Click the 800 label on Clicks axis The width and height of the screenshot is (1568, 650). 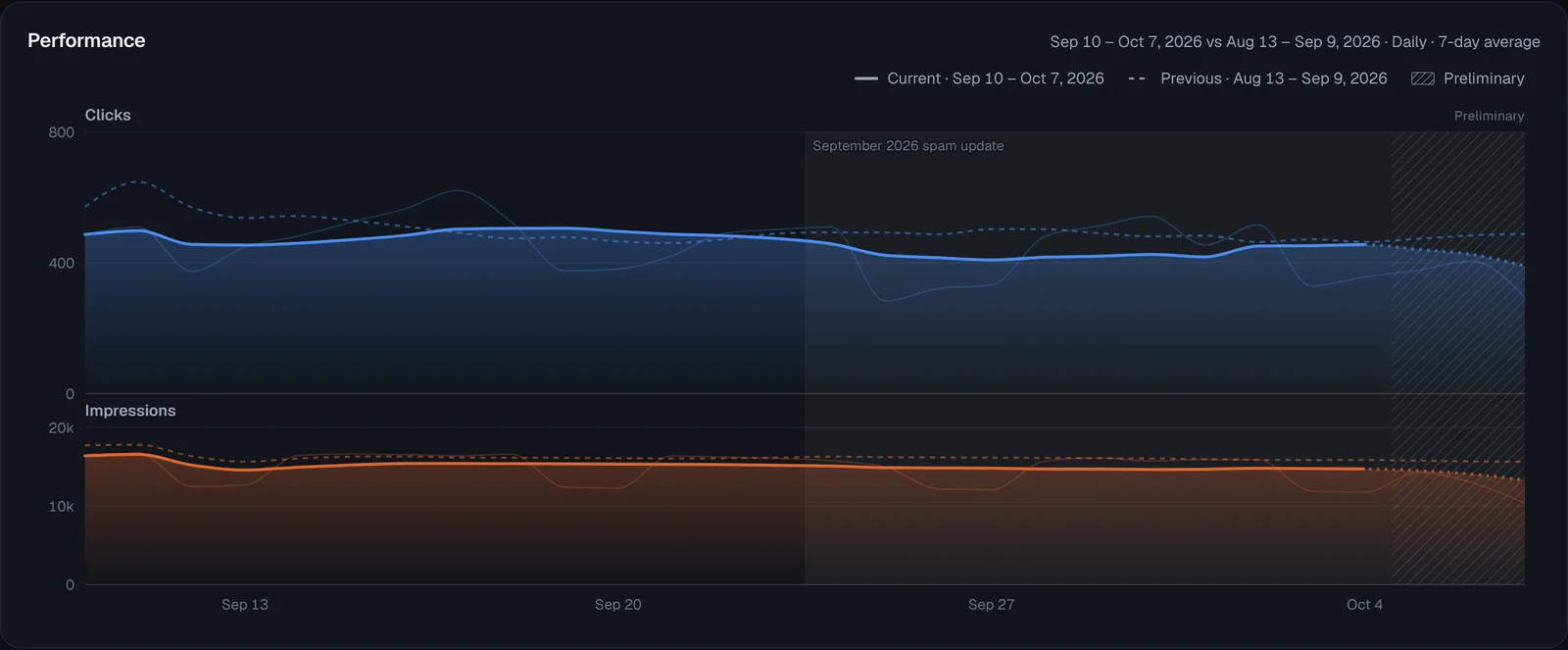tap(61, 132)
